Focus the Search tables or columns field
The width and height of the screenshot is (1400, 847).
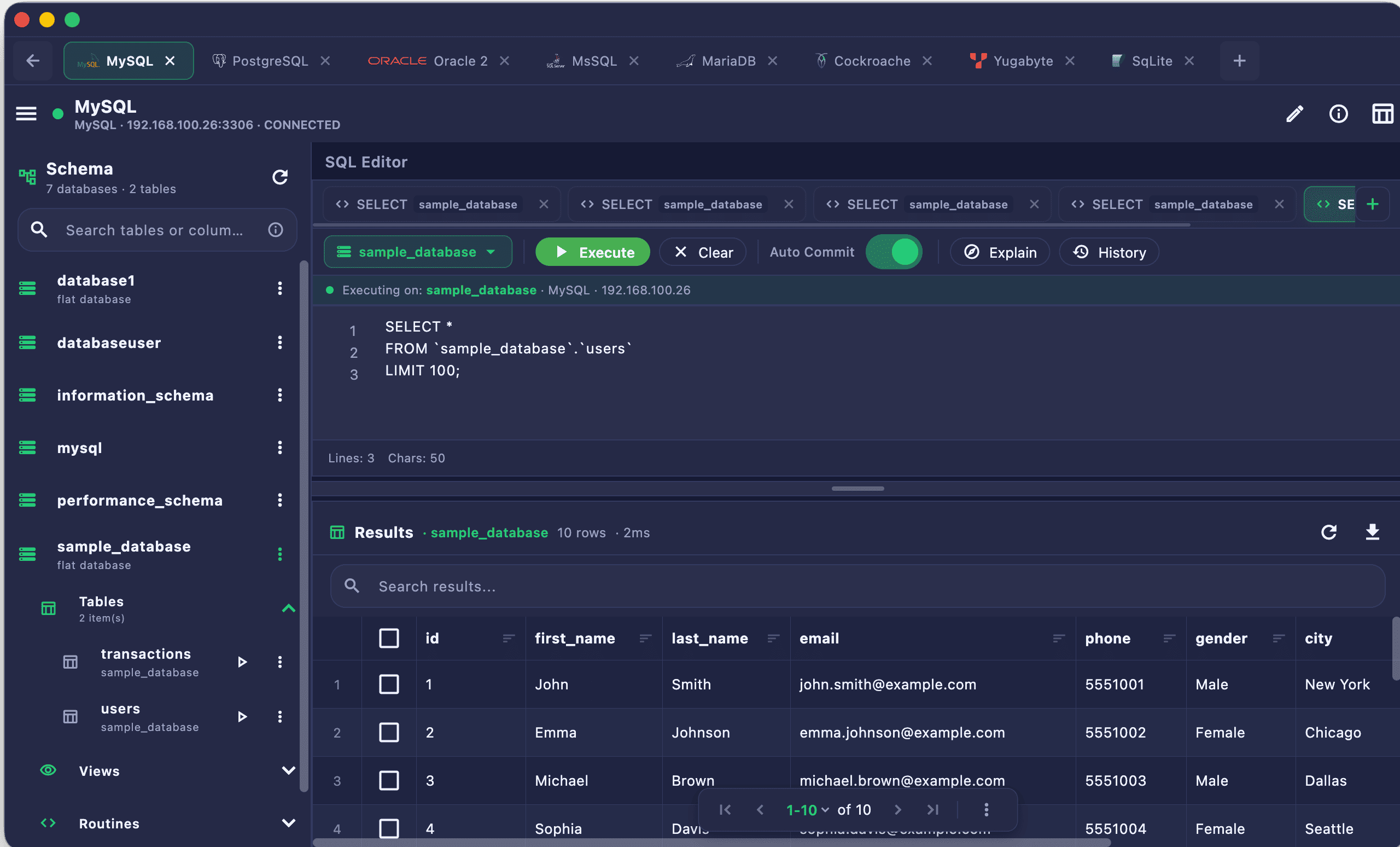tap(157, 230)
